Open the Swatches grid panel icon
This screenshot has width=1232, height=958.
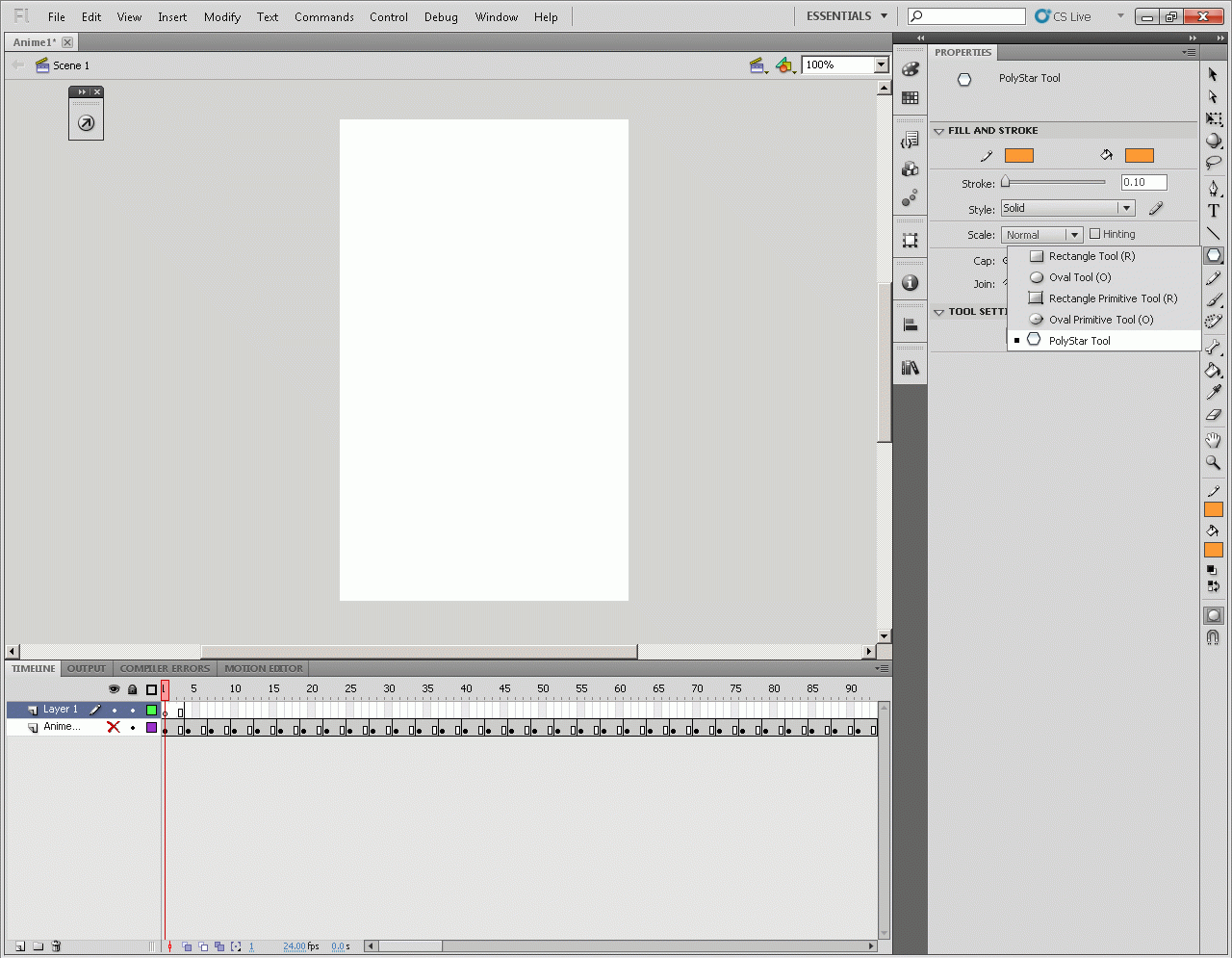pyautogui.click(x=911, y=98)
